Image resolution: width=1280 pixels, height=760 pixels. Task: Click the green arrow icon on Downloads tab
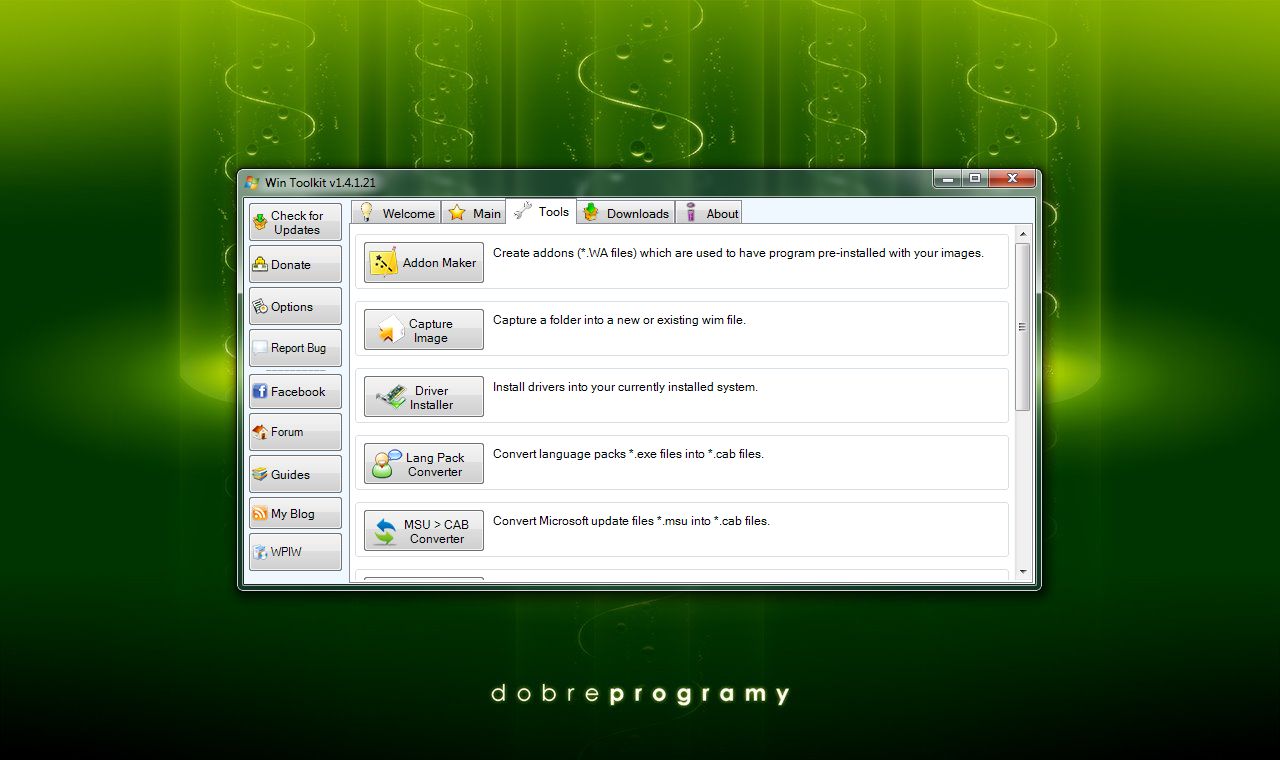(x=591, y=212)
